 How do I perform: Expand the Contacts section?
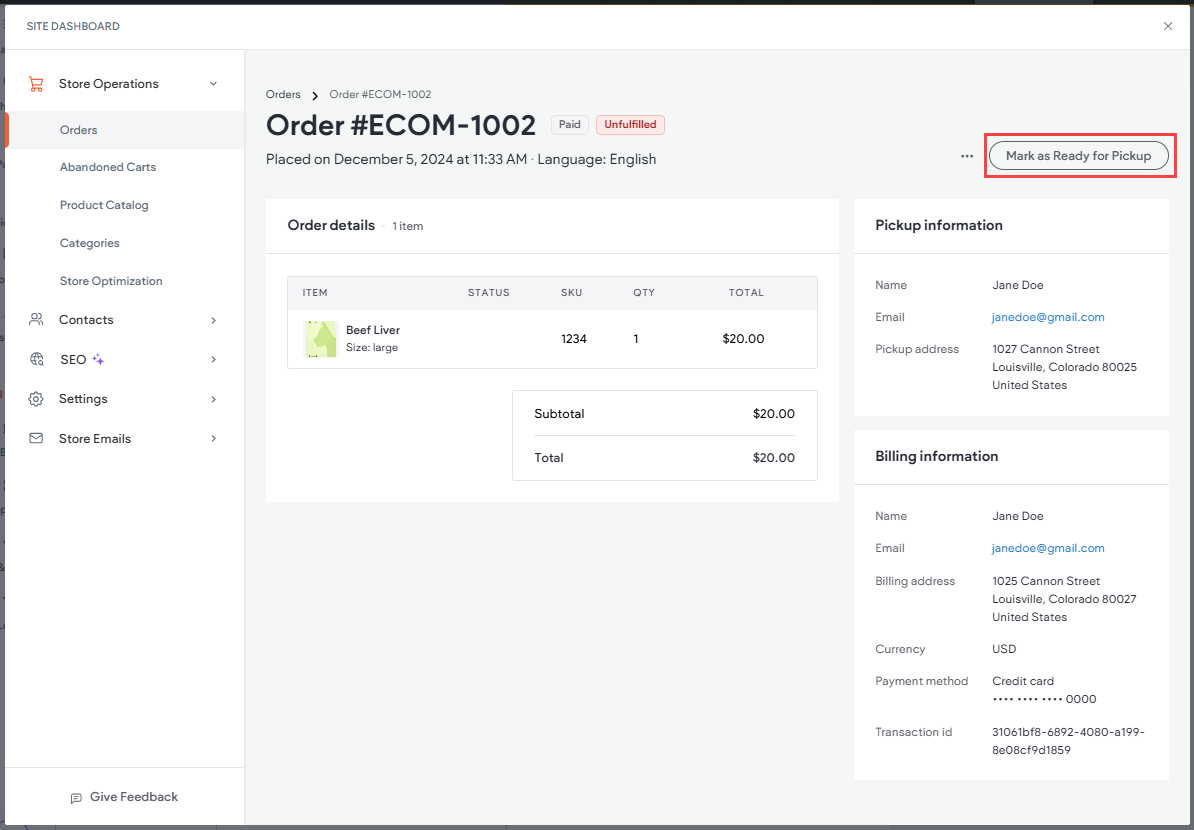[212, 319]
